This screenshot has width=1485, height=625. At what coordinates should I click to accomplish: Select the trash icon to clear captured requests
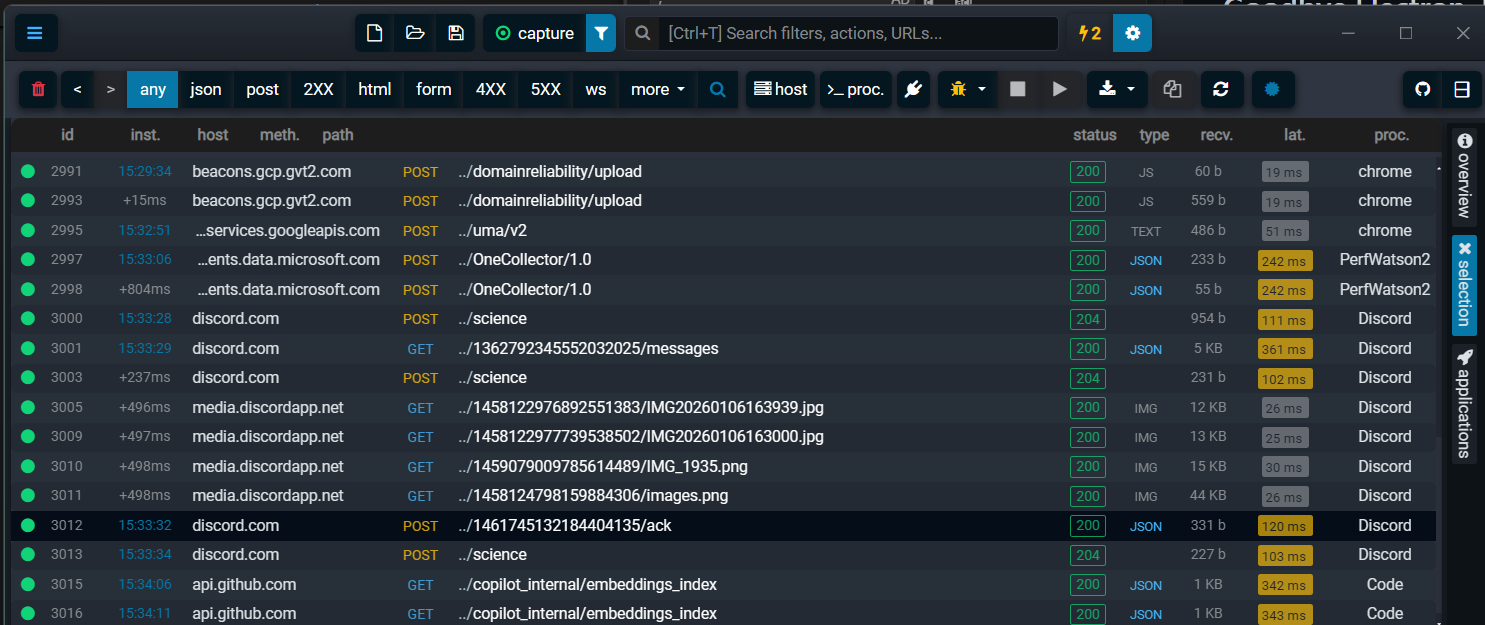click(37, 89)
